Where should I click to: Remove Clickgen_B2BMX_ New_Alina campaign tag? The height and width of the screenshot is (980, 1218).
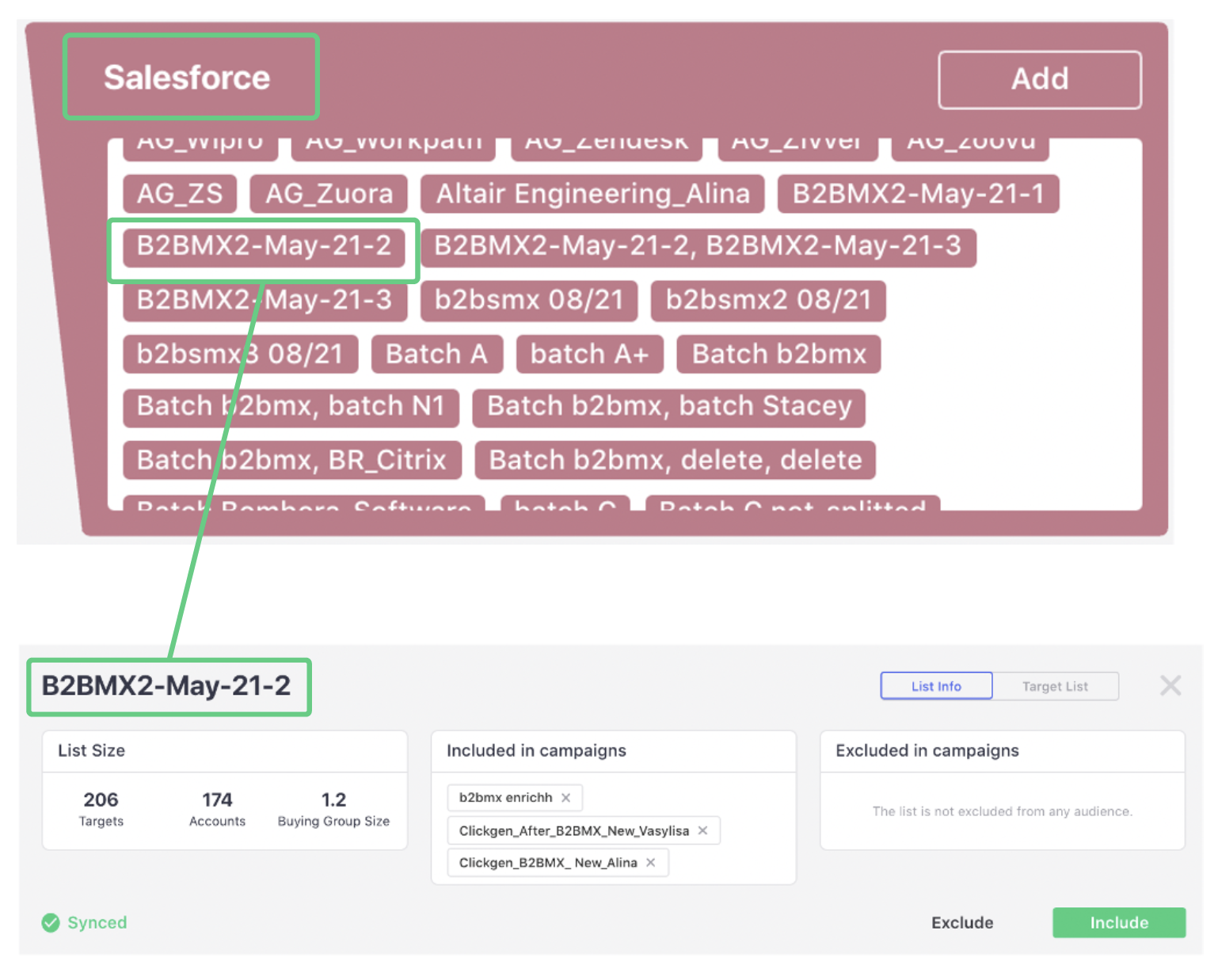pyautogui.click(x=650, y=863)
